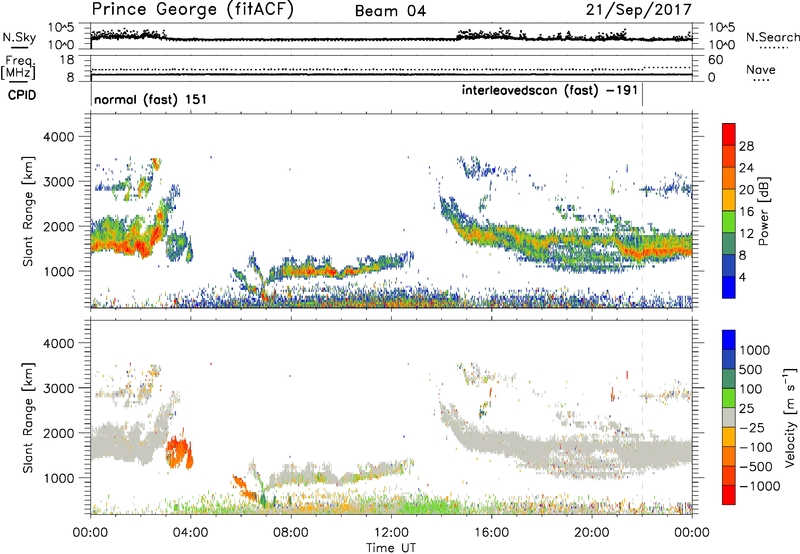Click the orange velocity patch near 03:30 UT
The image size is (800, 554).
(x=178, y=451)
